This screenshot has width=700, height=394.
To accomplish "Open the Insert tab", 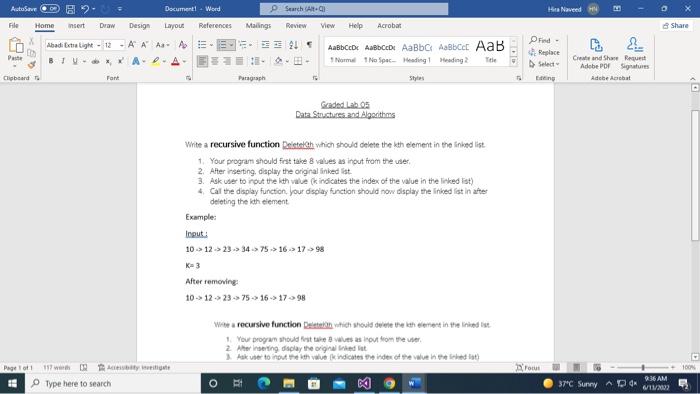I will coord(76,25).
